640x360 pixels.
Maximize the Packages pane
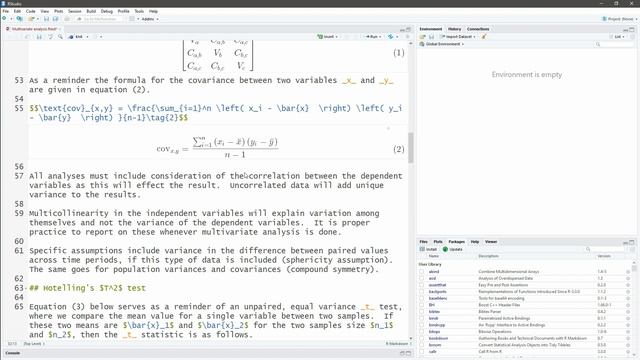coord(632,242)
